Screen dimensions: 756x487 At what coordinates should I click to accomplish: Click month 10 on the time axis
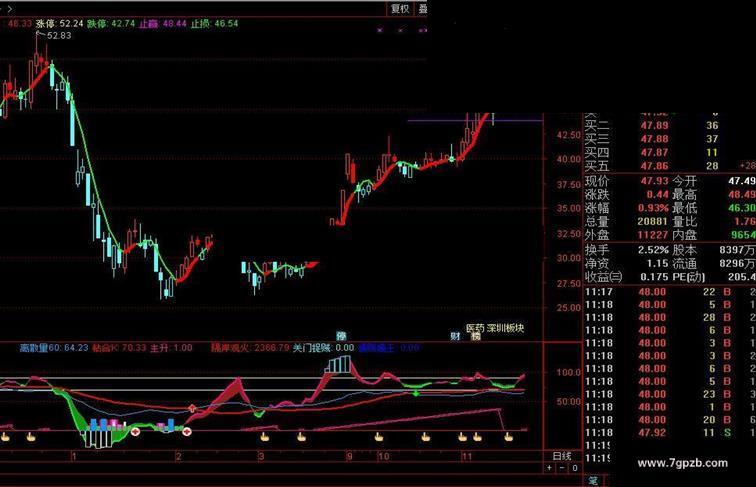click(383, 456)
